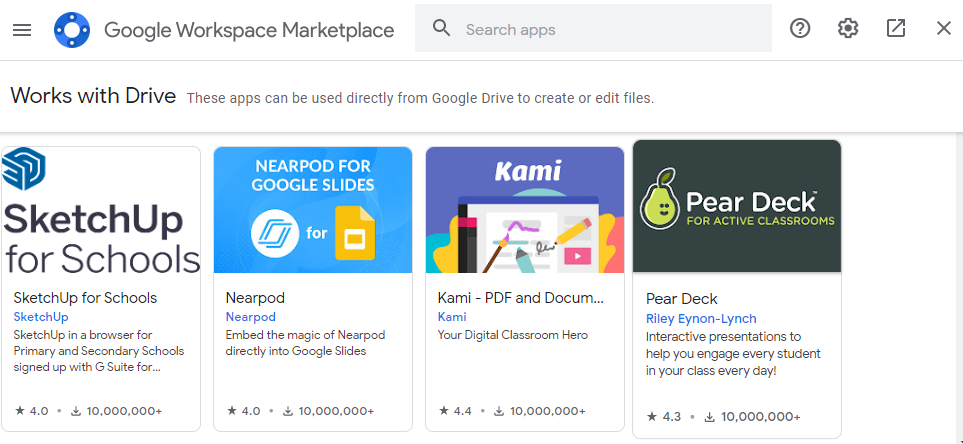Open the Nearpod for Google Slides banner
The width and height of the screenshot is (963, 444).
313,210
